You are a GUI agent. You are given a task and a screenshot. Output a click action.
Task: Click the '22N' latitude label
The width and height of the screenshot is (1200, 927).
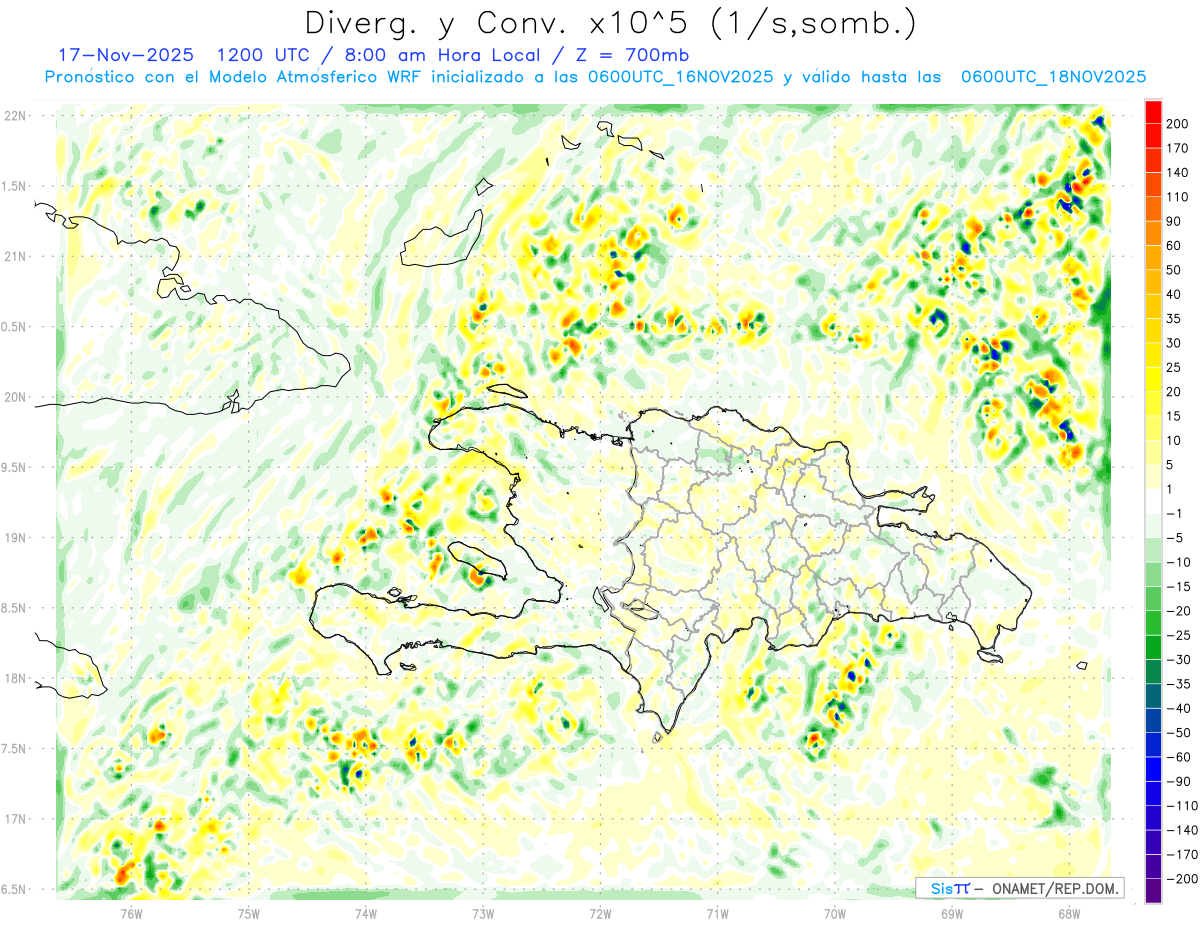click(17, 116)
